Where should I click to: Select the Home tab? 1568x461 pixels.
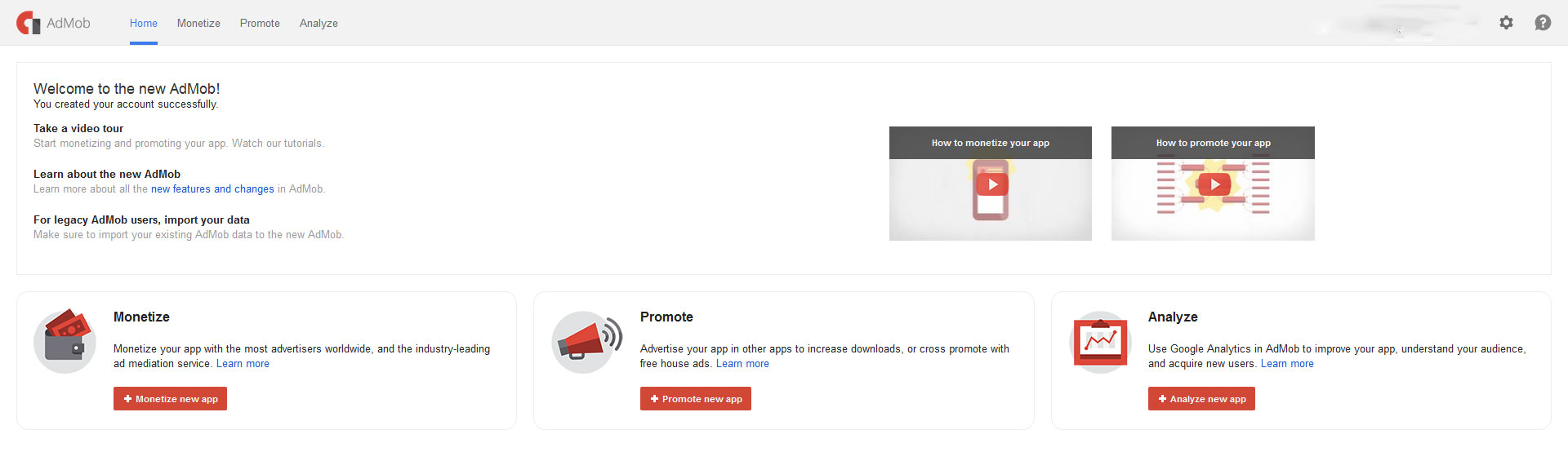pos(144,23)
